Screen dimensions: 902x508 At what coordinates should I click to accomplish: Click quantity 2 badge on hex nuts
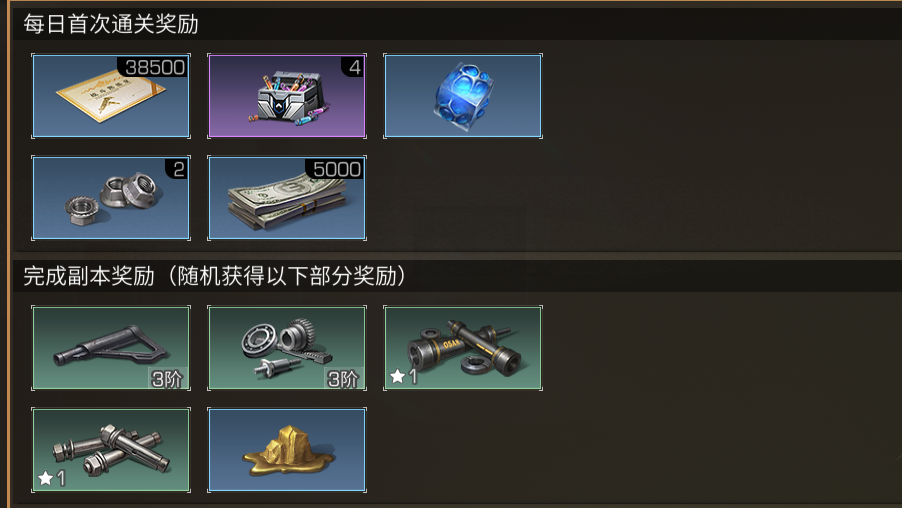click(x=178, y=169)
